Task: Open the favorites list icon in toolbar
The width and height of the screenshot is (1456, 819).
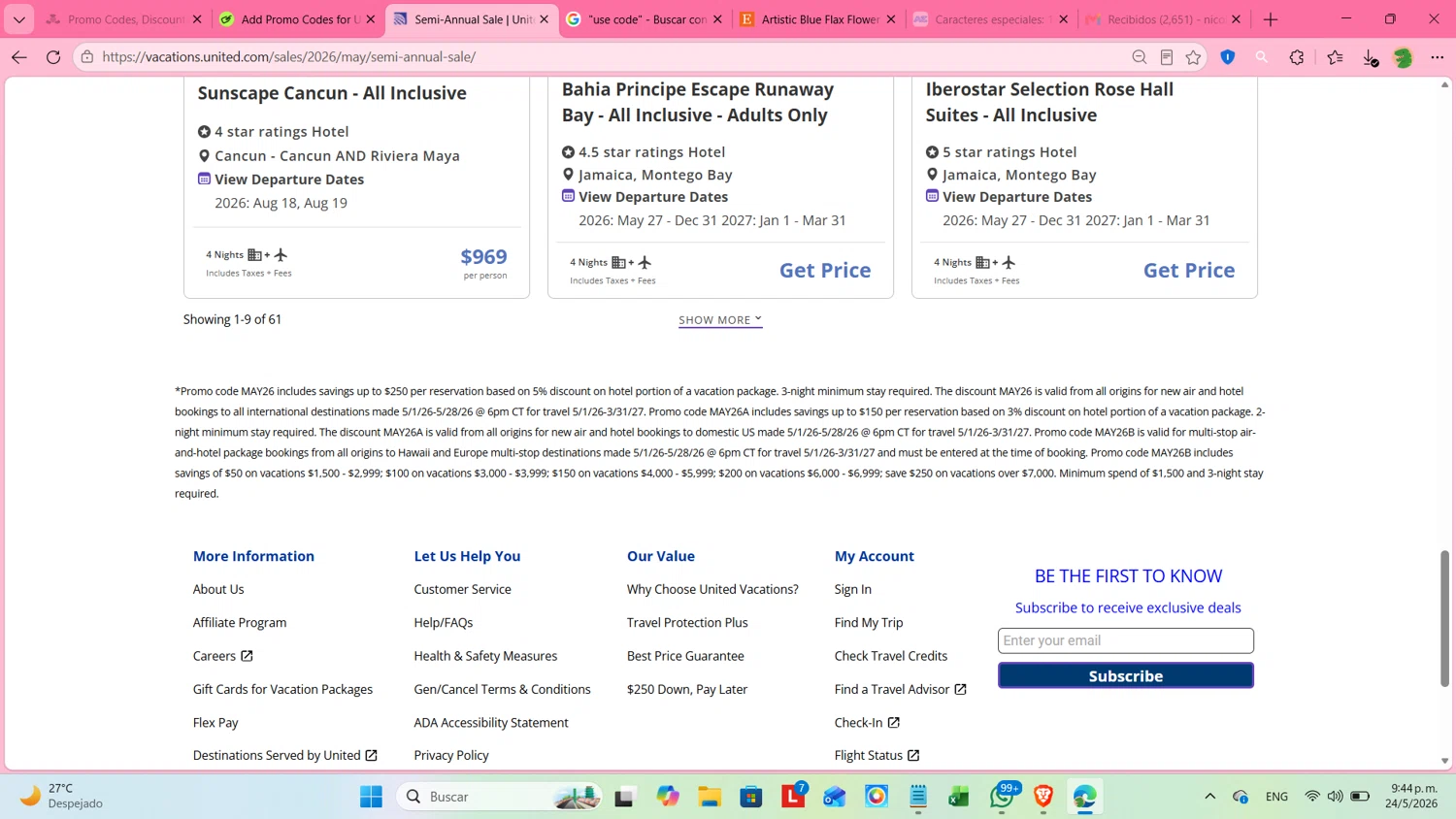Action: click(x=1336, y=57)
